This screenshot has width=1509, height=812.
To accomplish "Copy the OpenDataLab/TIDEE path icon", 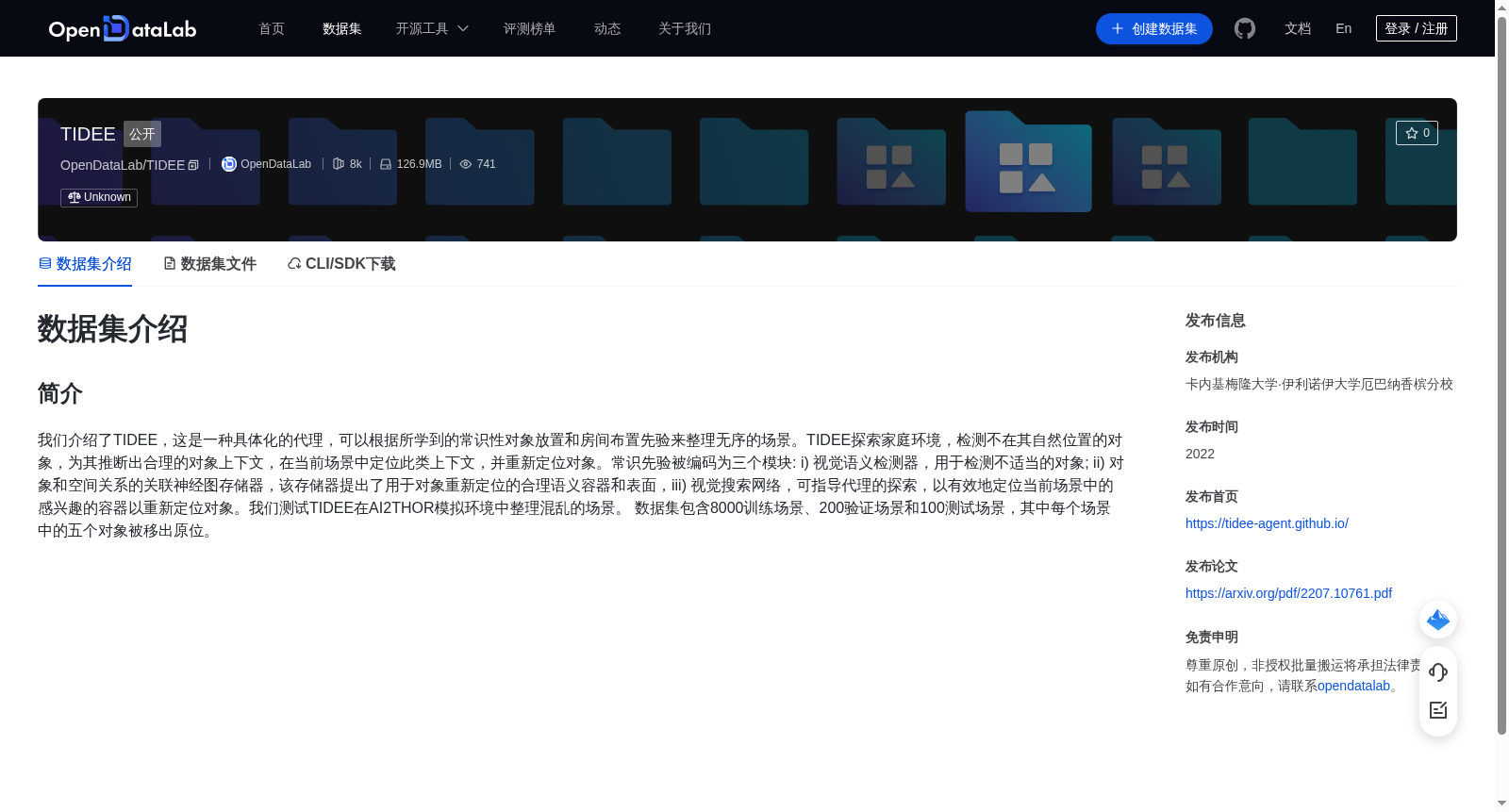I will point(193,165).
